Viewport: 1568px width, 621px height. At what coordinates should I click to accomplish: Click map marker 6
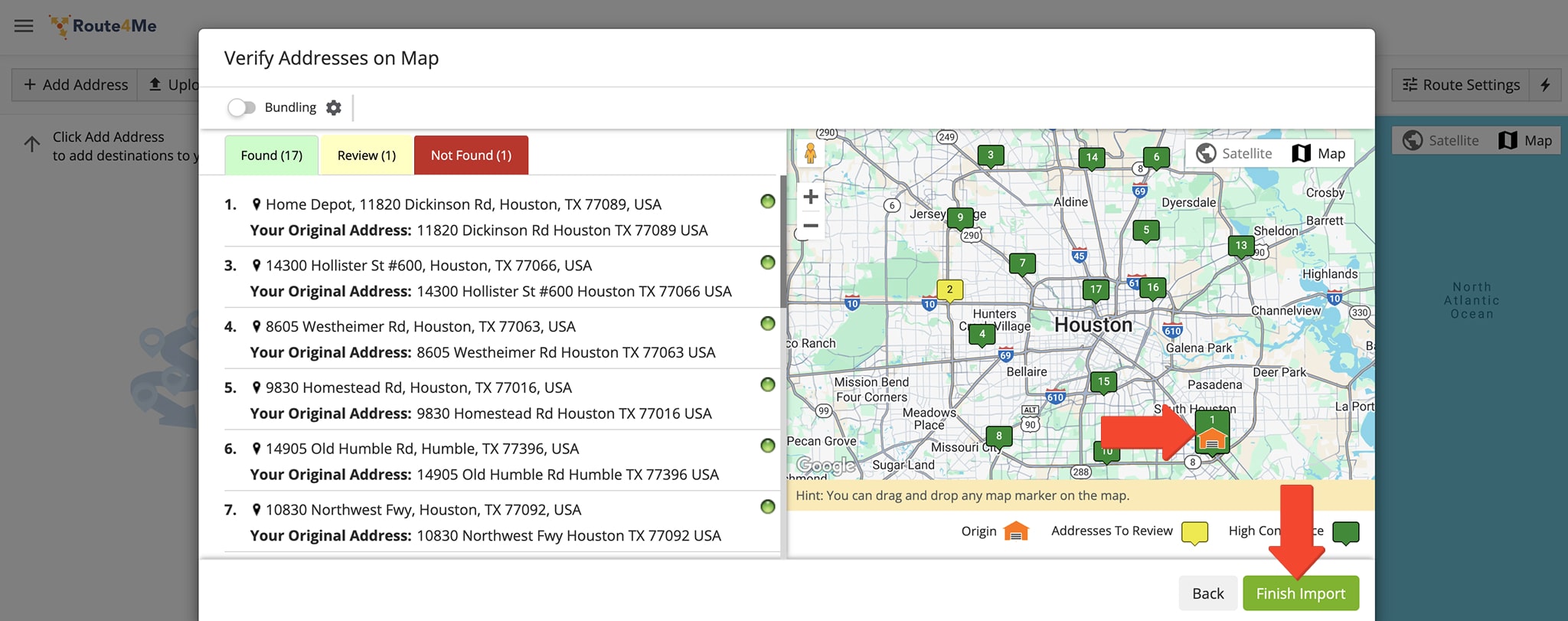coord(1156,158)
